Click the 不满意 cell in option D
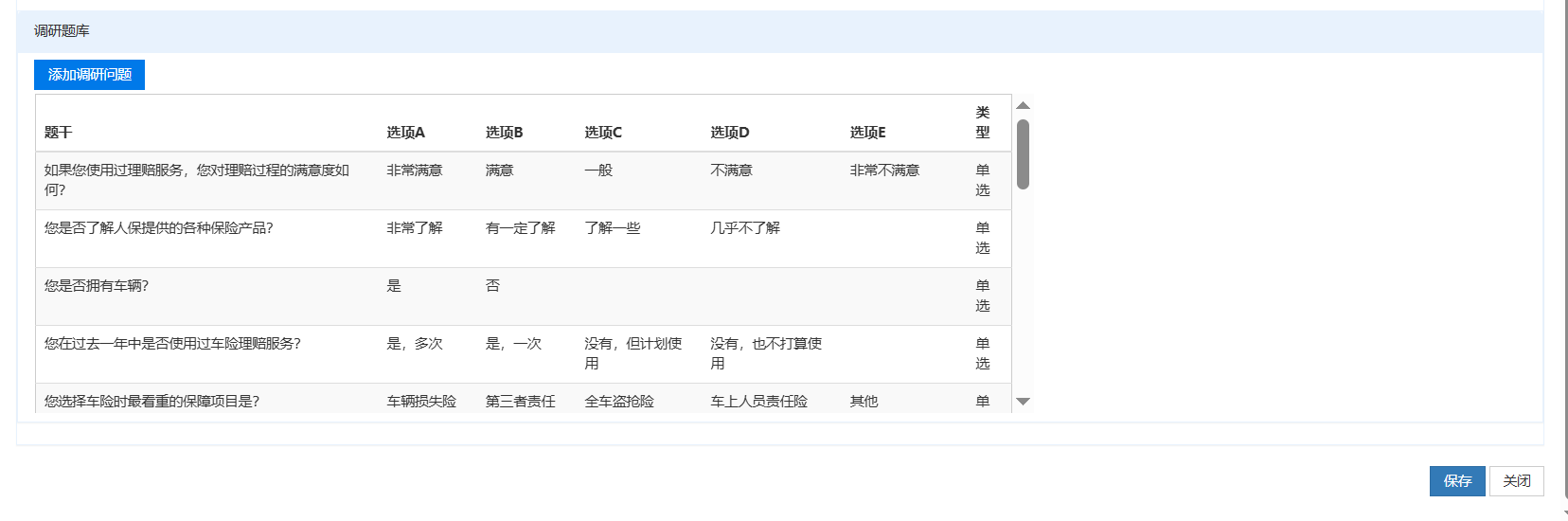Viewport: 1568px width, 521px height. (x=731, y=171)
